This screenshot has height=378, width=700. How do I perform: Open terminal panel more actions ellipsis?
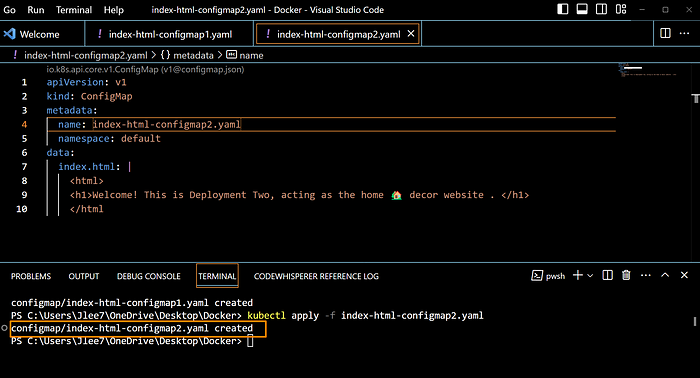coord(646,275)
